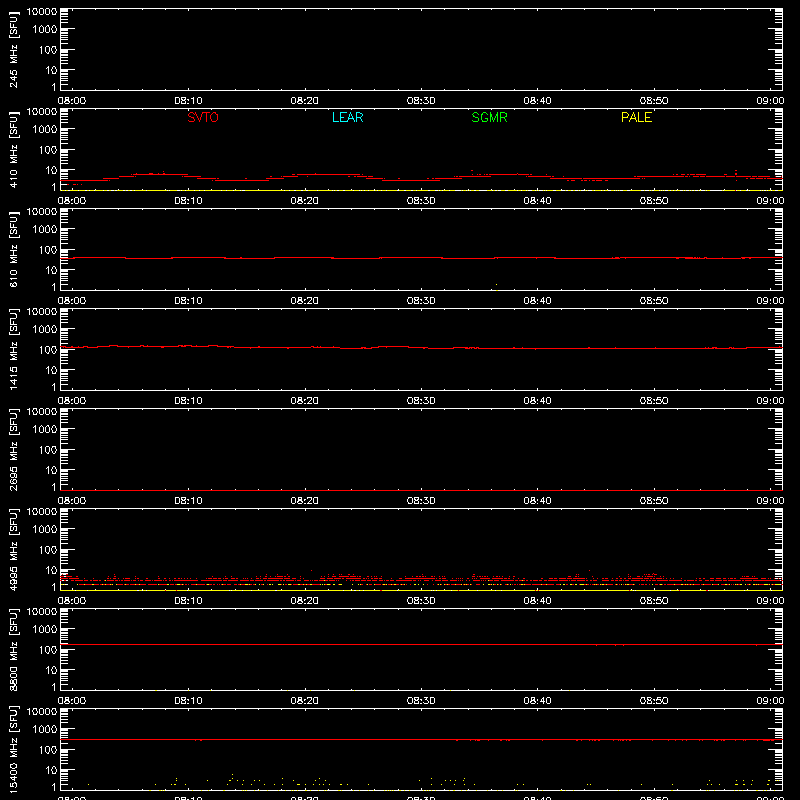
Task: Click the 100 tick label on 4995 MHz axis
Action: tap(48, 550)
